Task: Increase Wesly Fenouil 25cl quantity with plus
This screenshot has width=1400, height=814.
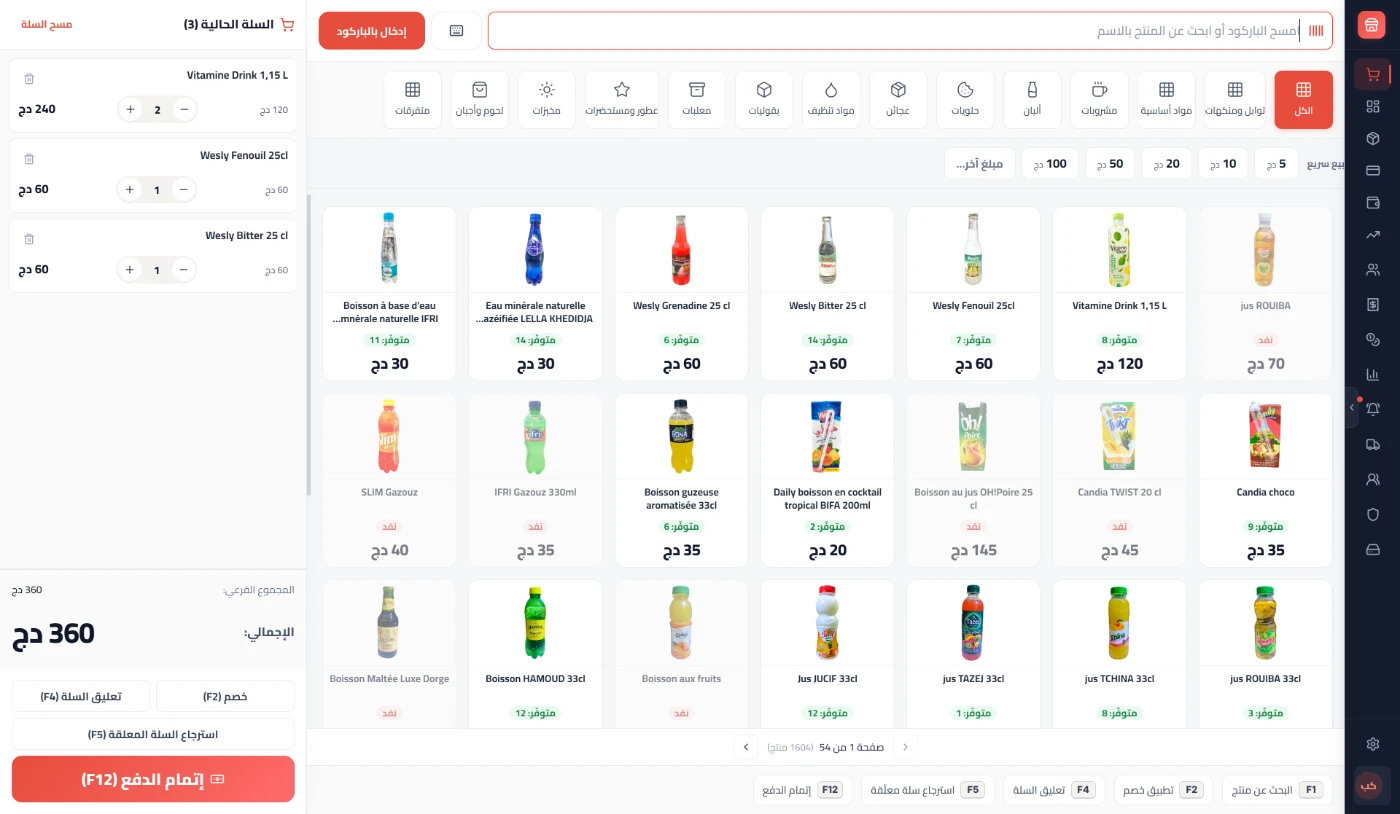Action: point(130,189)
